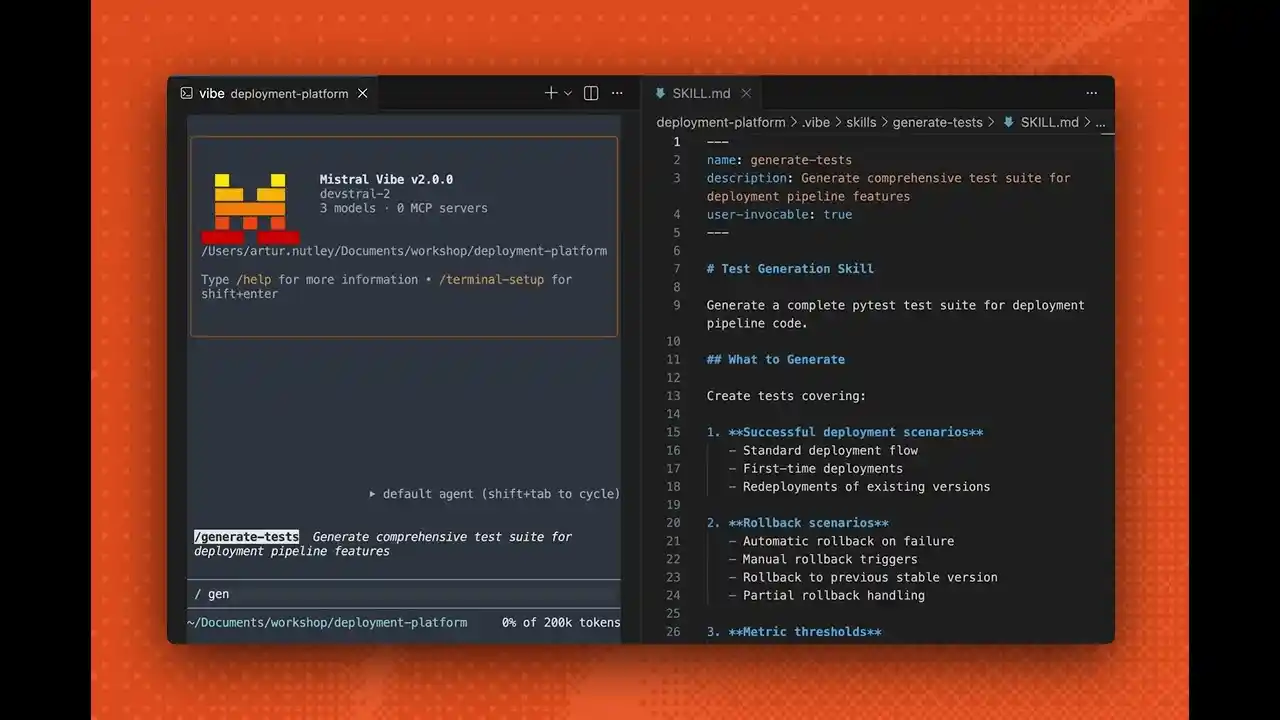Screen dimensions: 1280x720
Task: Open the dropdown arrow beside the plus icon
Action: pos(568,93)
